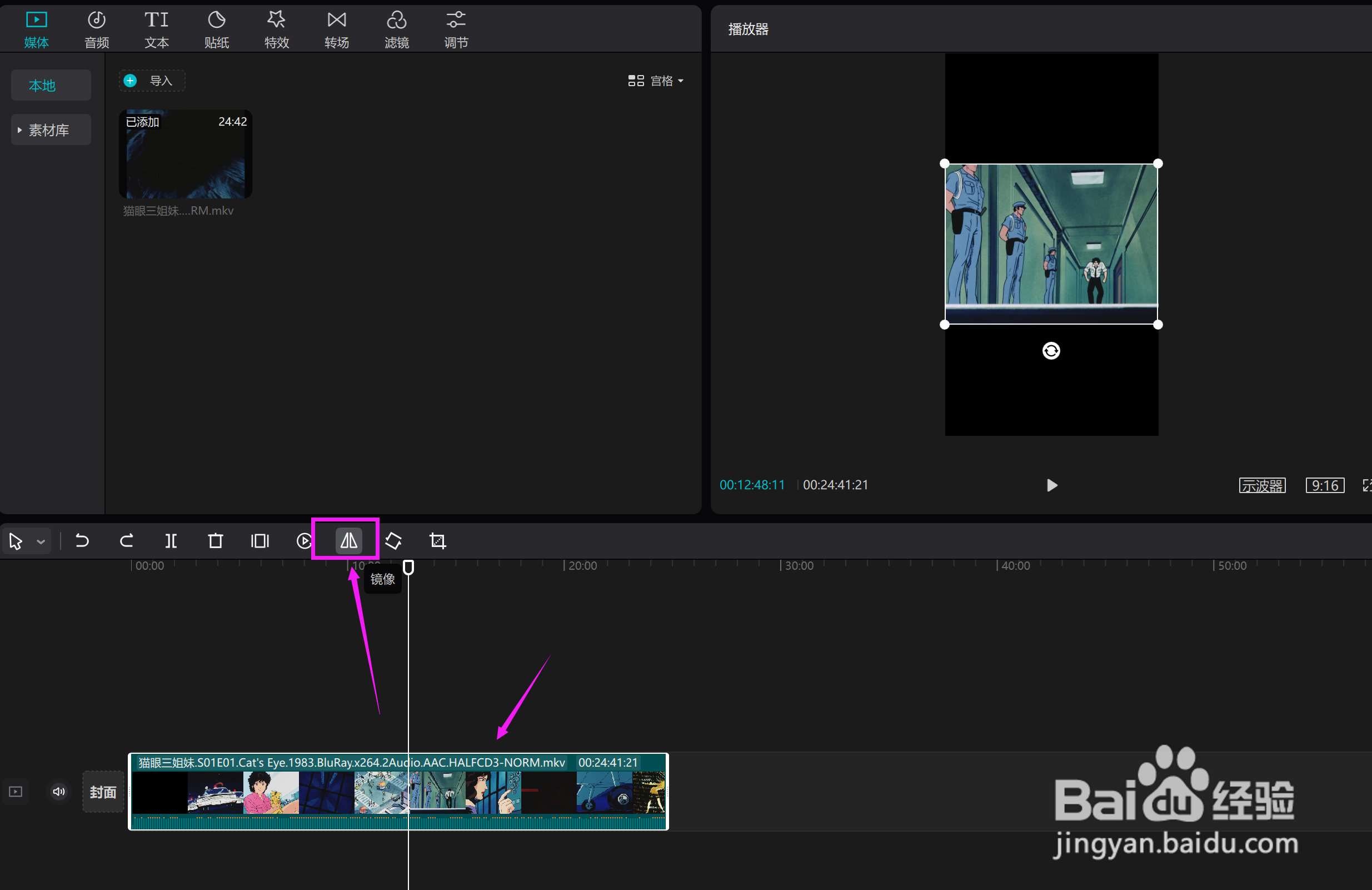Mute the main track audio
Image resolution: width=1372 pixels, height=890 pixels.
coord(59,792)
